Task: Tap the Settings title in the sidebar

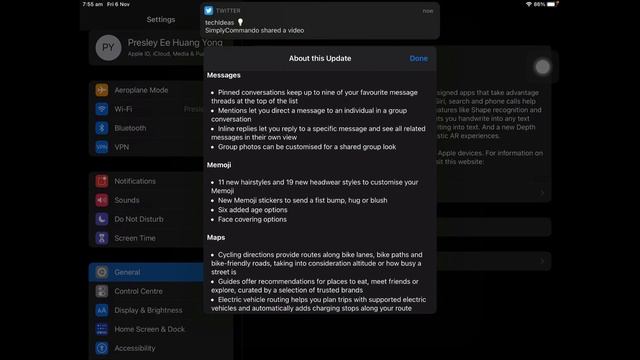Action: click(161, 20)
